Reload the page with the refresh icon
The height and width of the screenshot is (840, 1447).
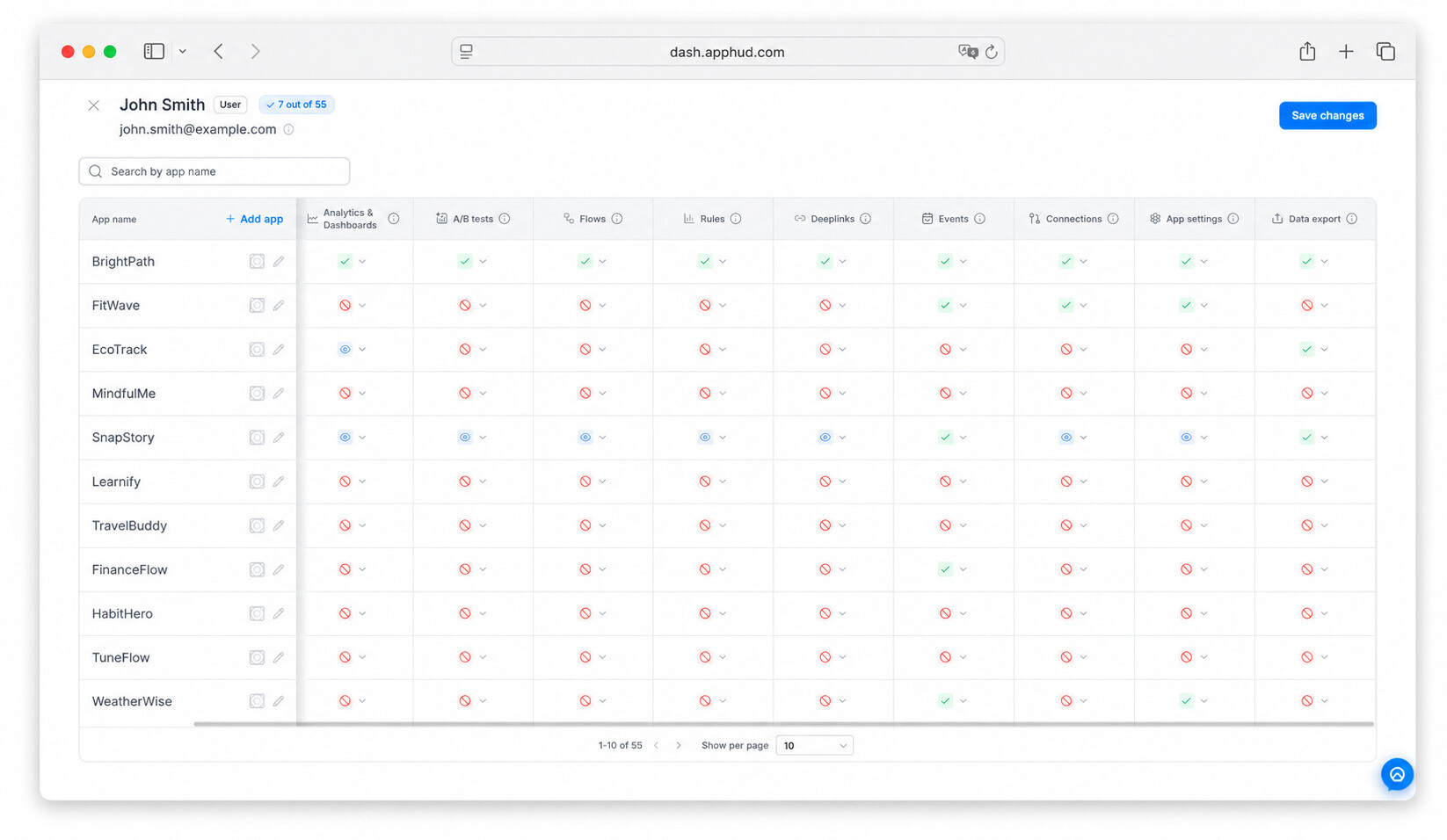point(992,52)
